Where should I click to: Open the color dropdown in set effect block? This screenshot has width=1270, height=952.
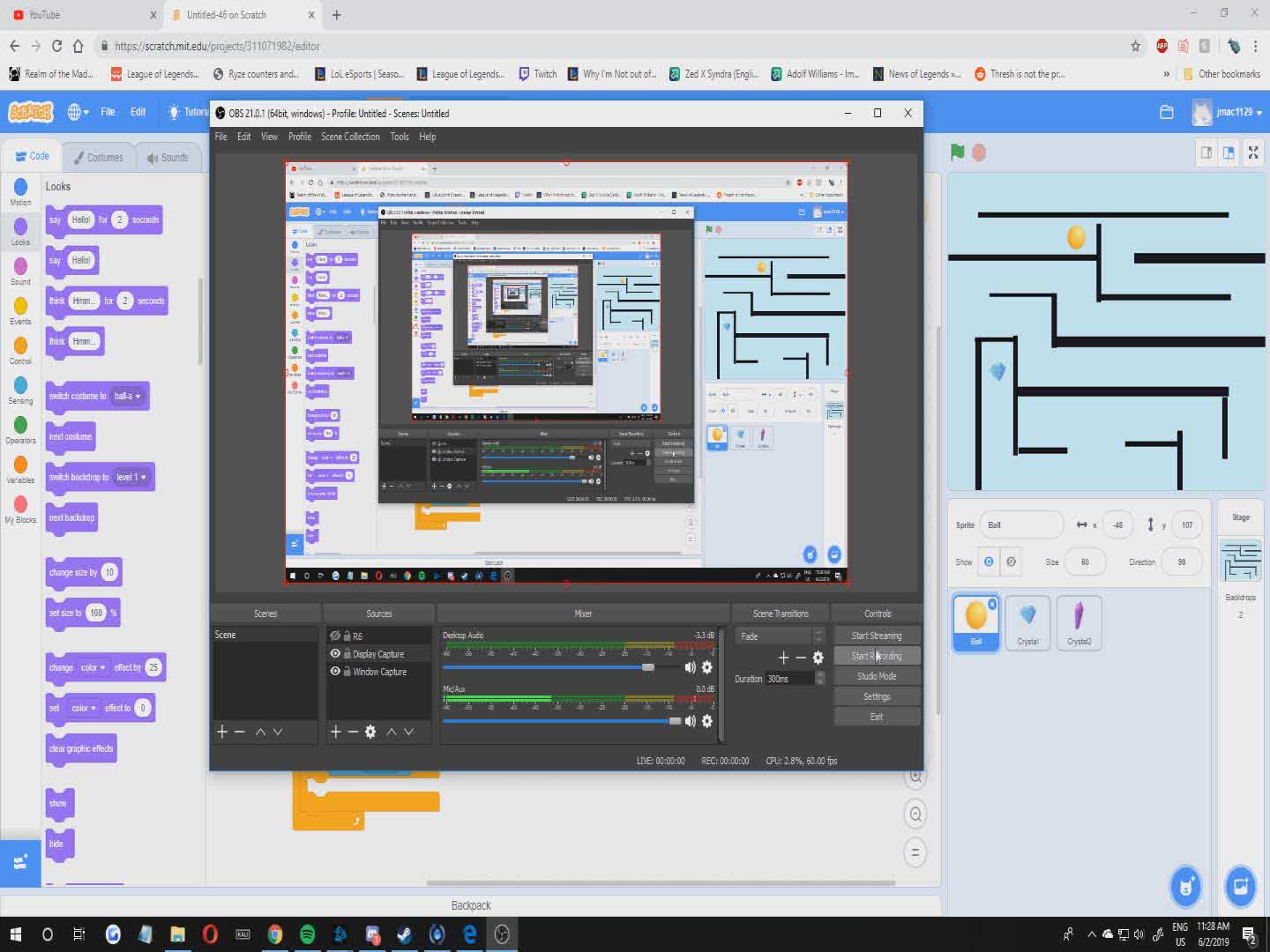(85, 708)
